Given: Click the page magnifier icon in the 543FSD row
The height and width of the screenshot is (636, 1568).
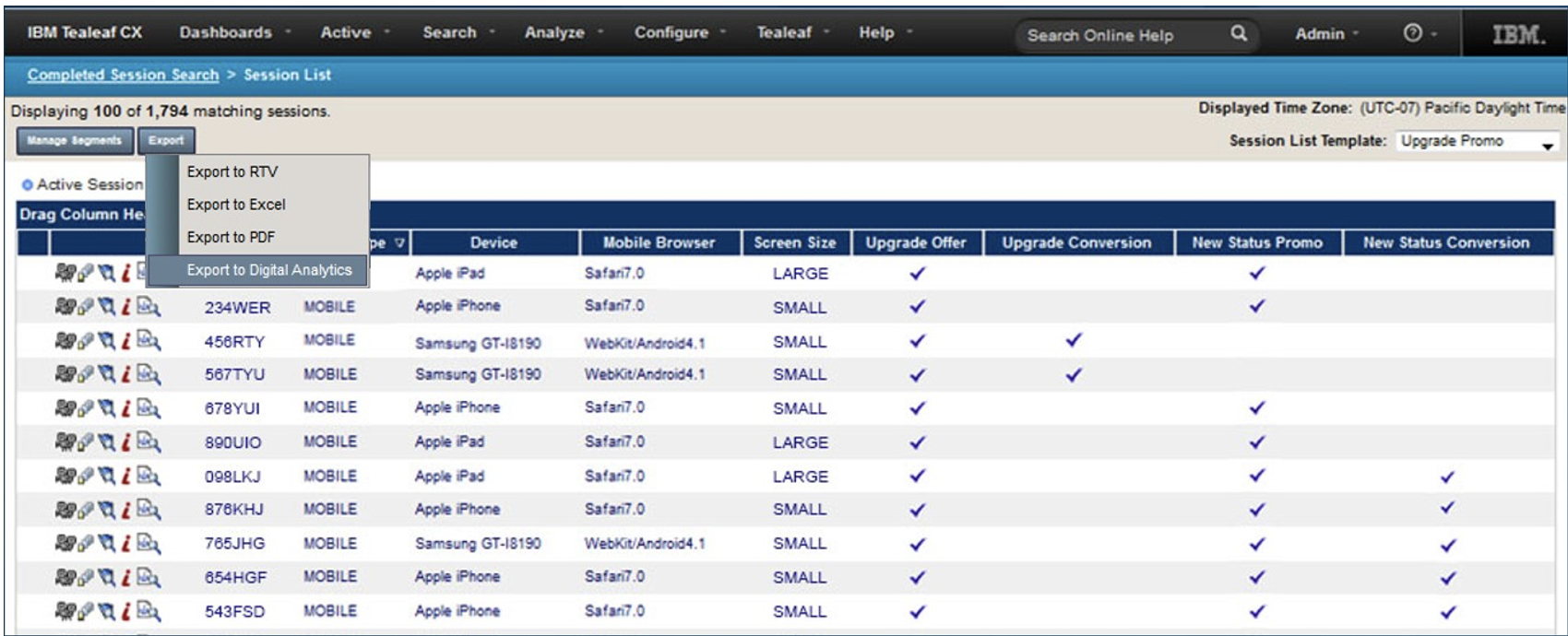Looking at the screenshot, I should tap(148, 611).
